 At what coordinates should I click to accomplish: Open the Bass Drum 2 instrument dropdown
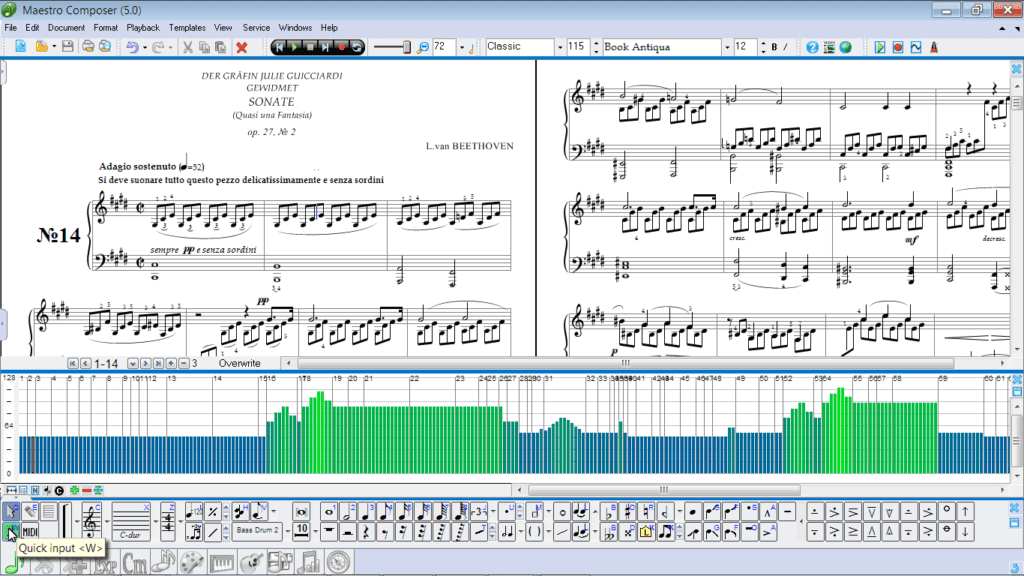pyautogui.click(x=287, y=531)
